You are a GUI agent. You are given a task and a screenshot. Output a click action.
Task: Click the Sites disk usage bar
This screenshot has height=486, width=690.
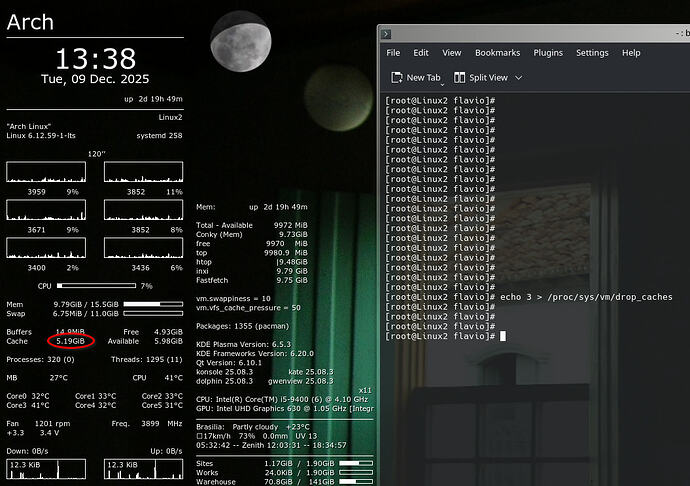tap(356, 464)
